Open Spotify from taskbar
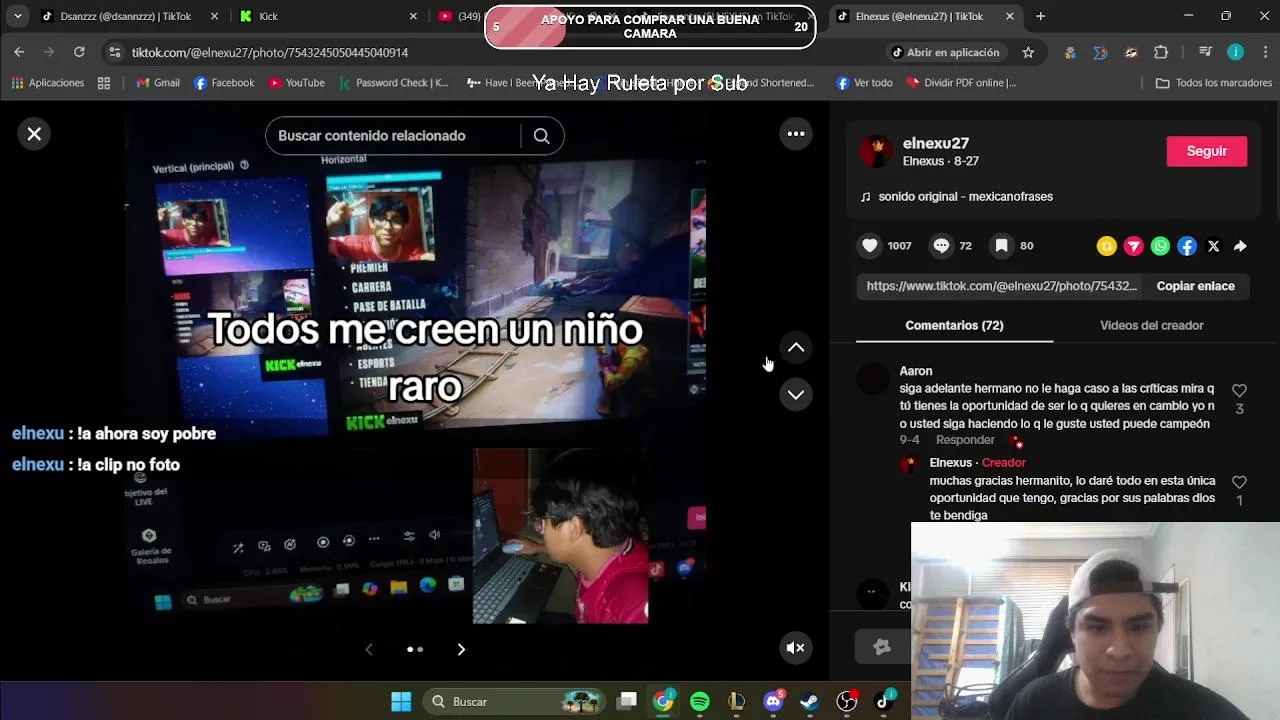This screenshot has width=1280, height=720. click(x=700, y=702)
